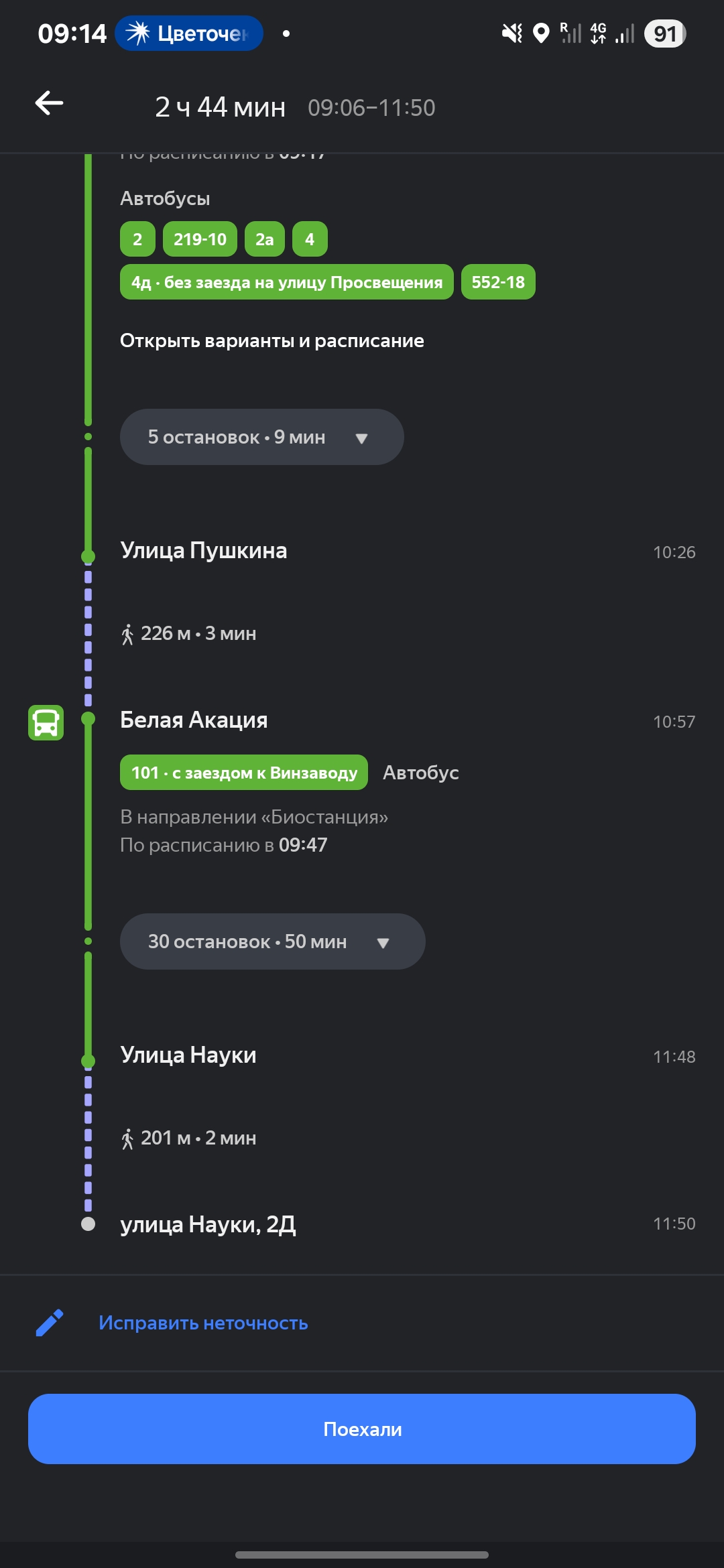Viewport: 724px width, 1568px height.
Task: Select bus route 219-10 badge
Action: pos(200,239)
